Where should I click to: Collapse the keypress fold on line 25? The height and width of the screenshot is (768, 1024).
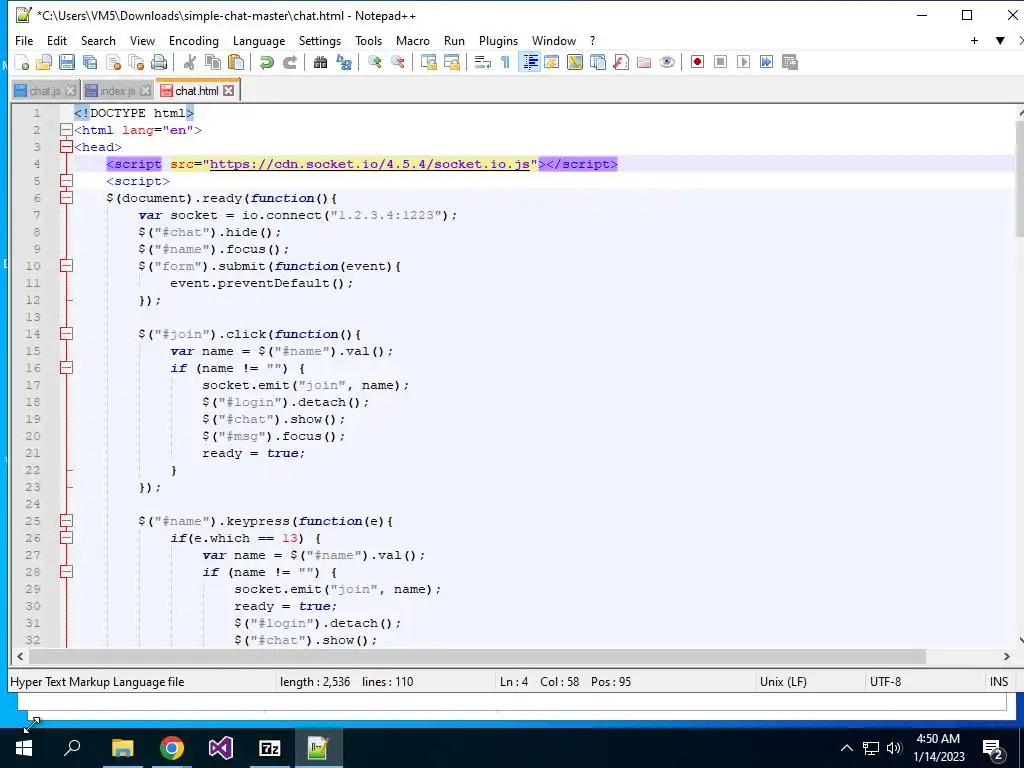[66, 520]
